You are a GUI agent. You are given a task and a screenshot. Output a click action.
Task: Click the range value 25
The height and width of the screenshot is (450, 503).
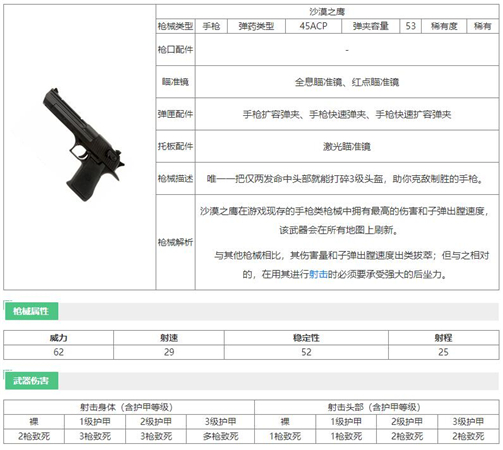pos(443,352)
